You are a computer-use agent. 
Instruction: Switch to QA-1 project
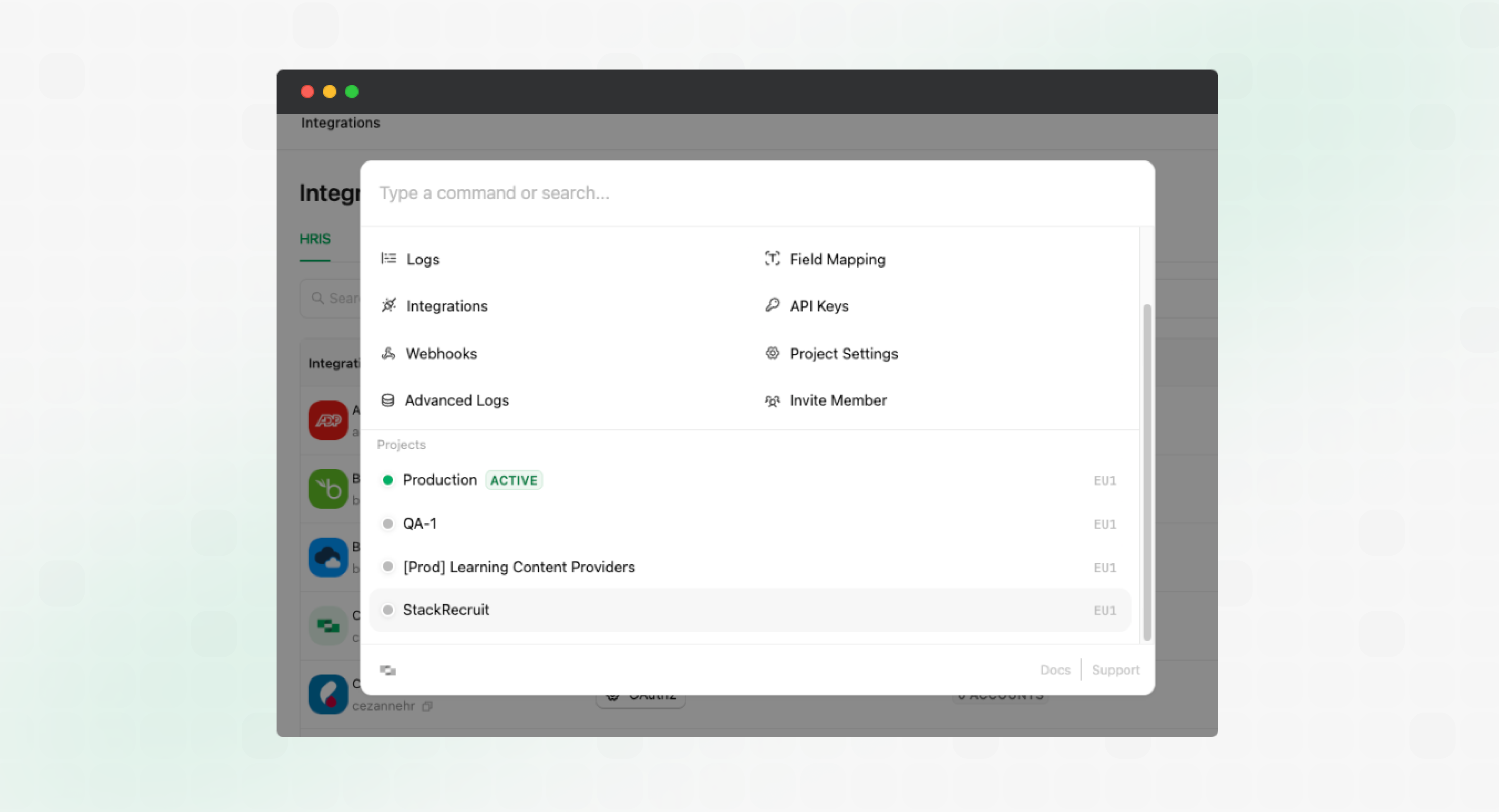(750, 523)
